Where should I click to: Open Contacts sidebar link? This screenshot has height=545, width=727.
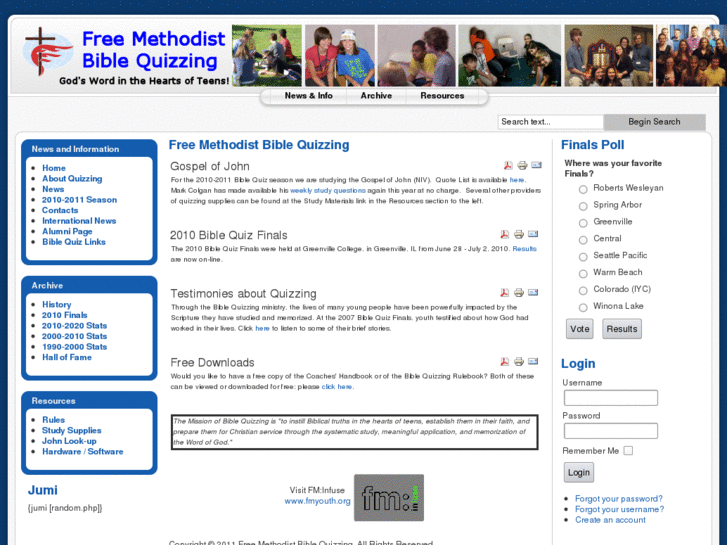click(60, 210)
